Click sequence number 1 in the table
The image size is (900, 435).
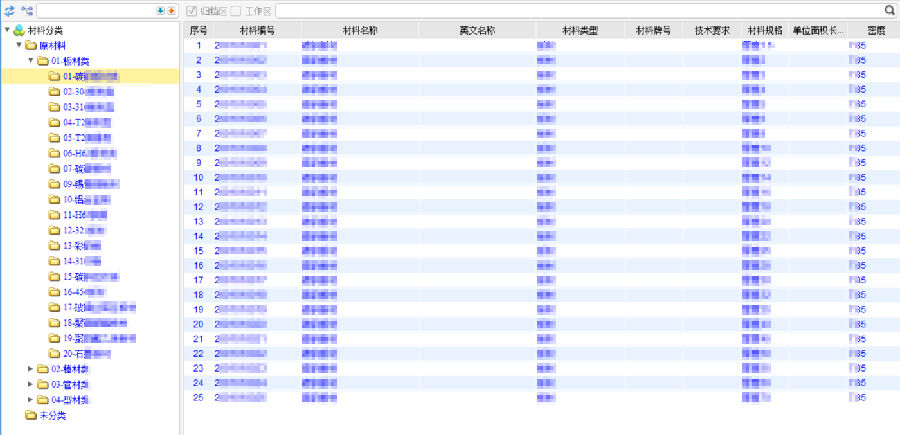tap(199, 45)
